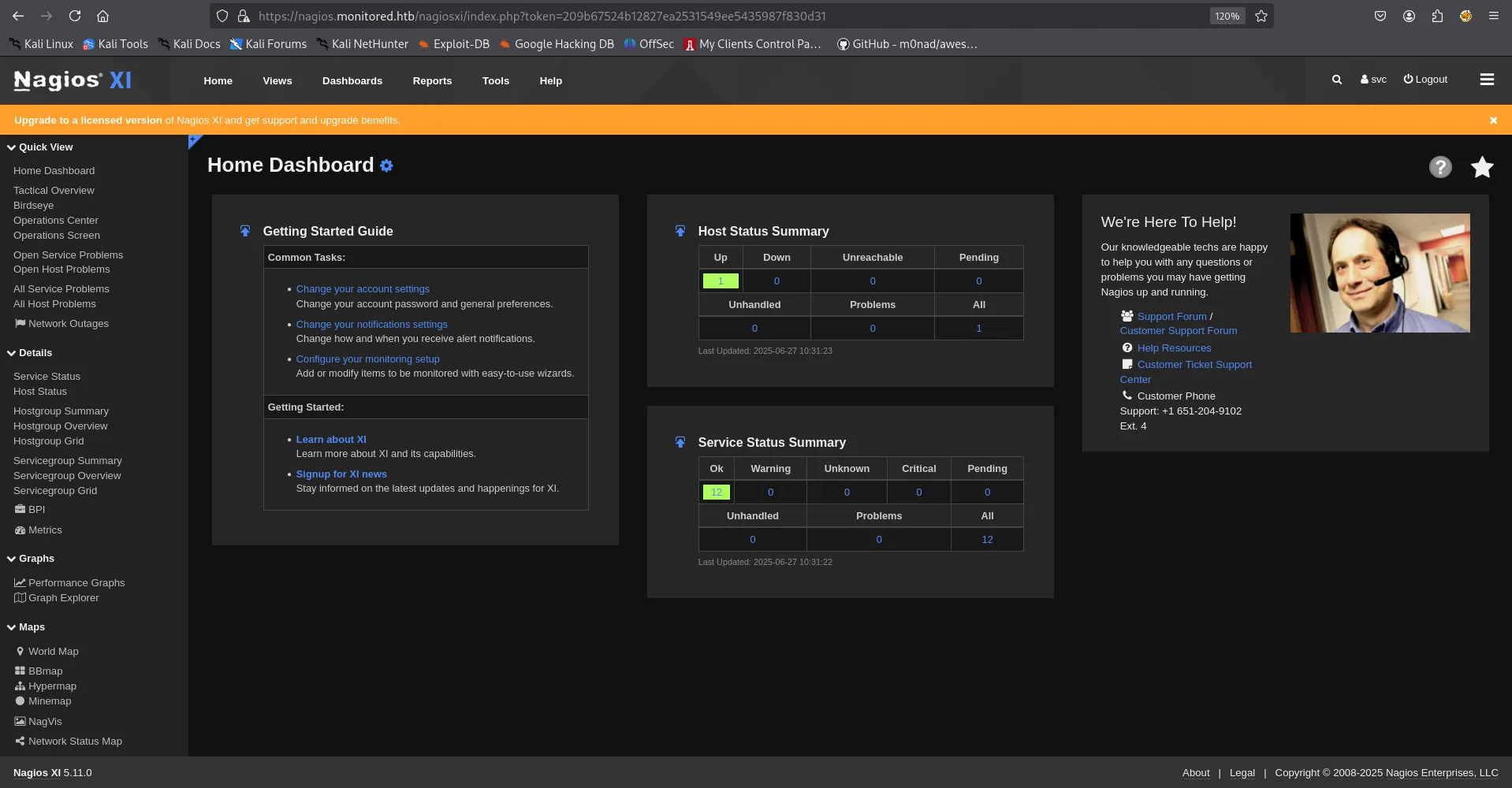Click Learn about XI link

(331, 440)
